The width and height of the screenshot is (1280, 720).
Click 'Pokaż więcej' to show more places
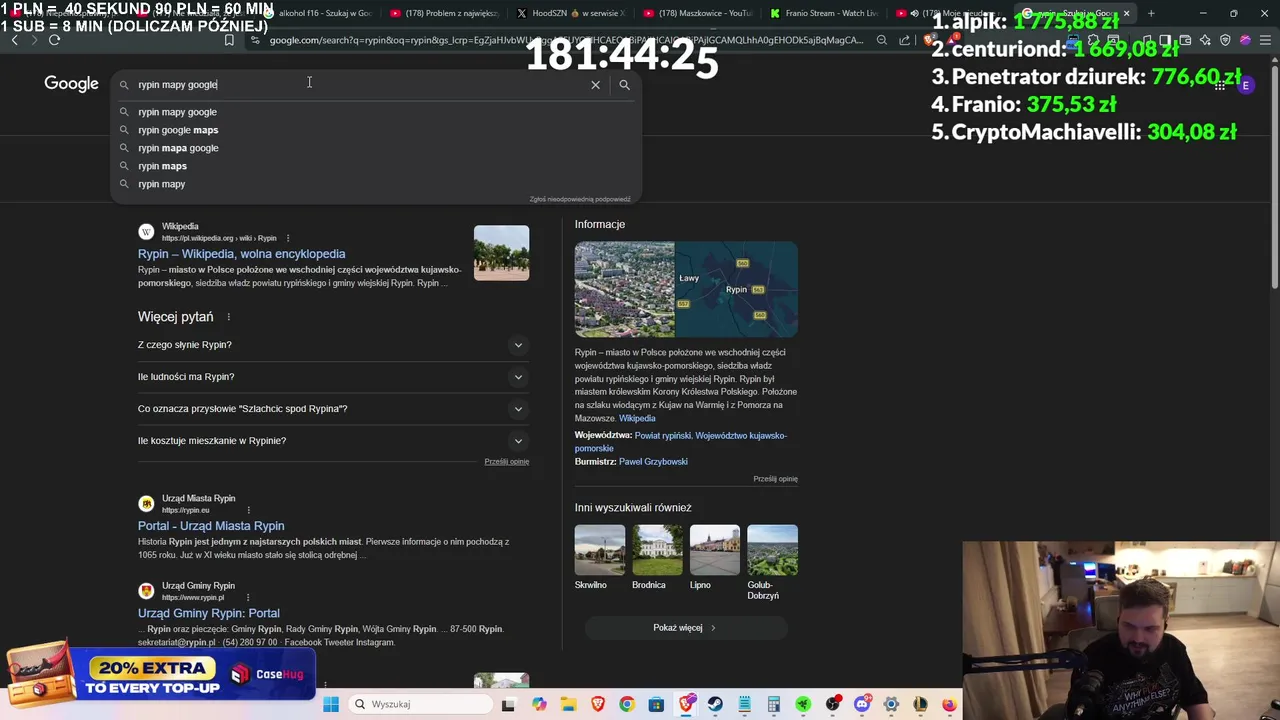coord(685,628)
